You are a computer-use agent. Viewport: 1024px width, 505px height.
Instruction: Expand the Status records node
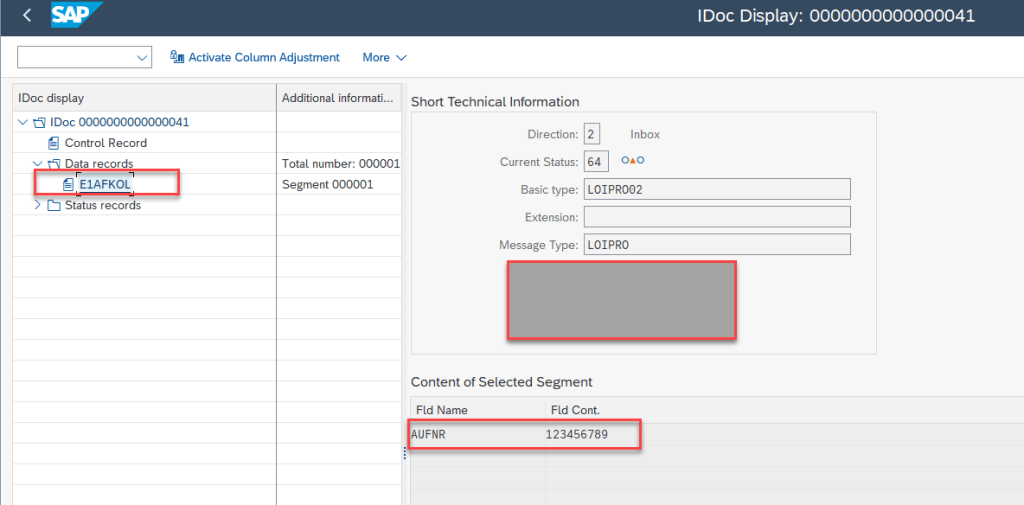(x=38, y=205)
